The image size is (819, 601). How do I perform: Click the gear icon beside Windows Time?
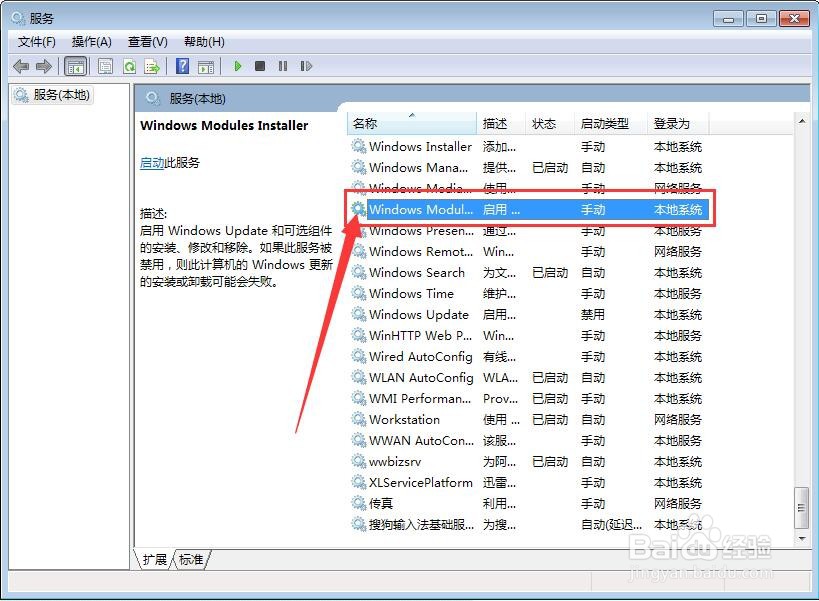[x=358, y=293]
